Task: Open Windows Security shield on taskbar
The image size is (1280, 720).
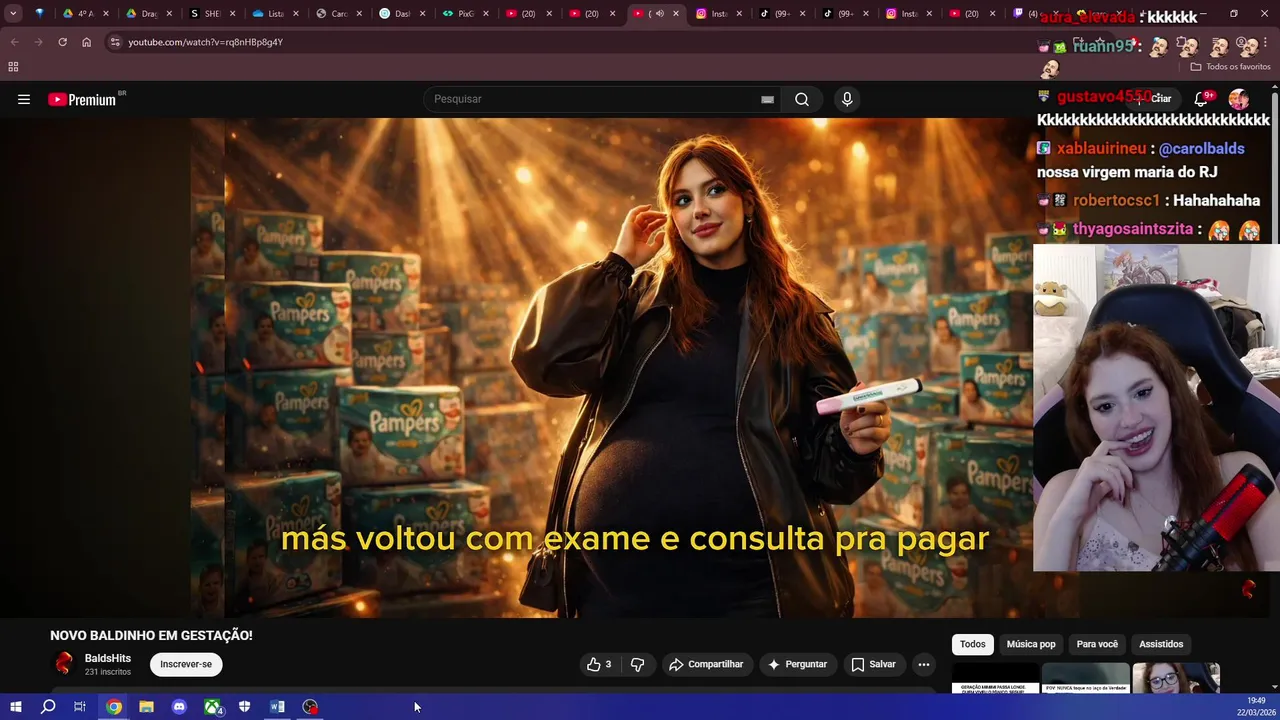Action: click(244, 707)
